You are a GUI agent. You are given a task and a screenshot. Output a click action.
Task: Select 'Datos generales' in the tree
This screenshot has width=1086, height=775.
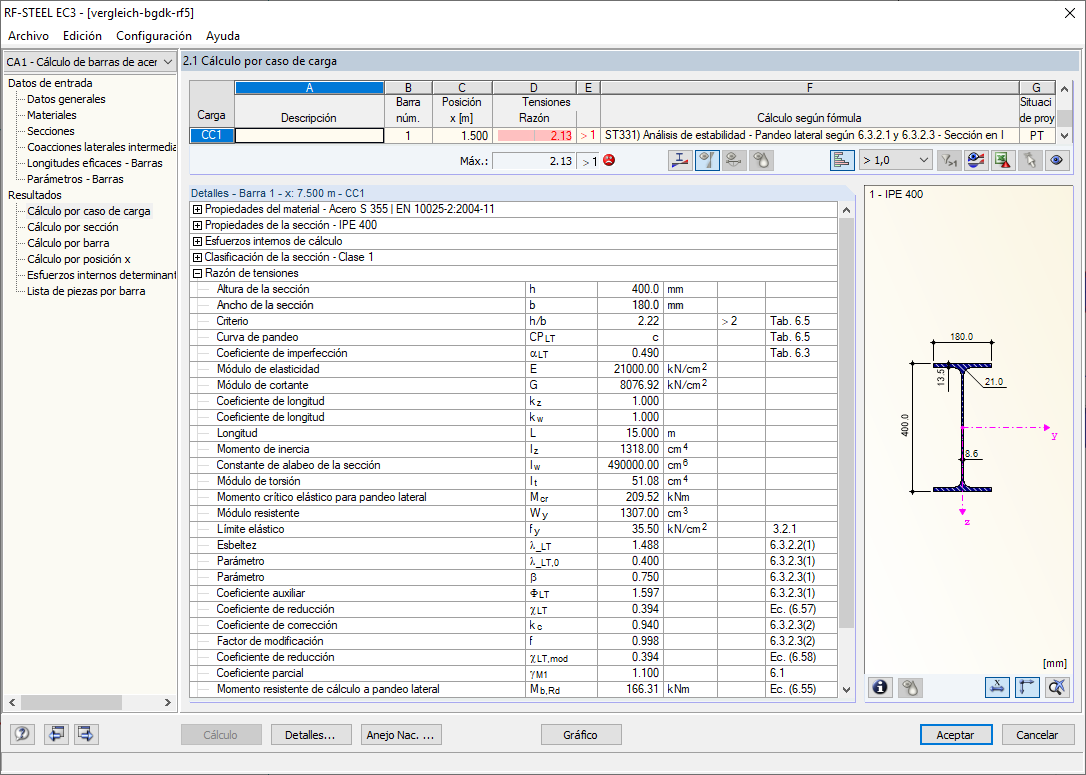(x=66, y=99)
